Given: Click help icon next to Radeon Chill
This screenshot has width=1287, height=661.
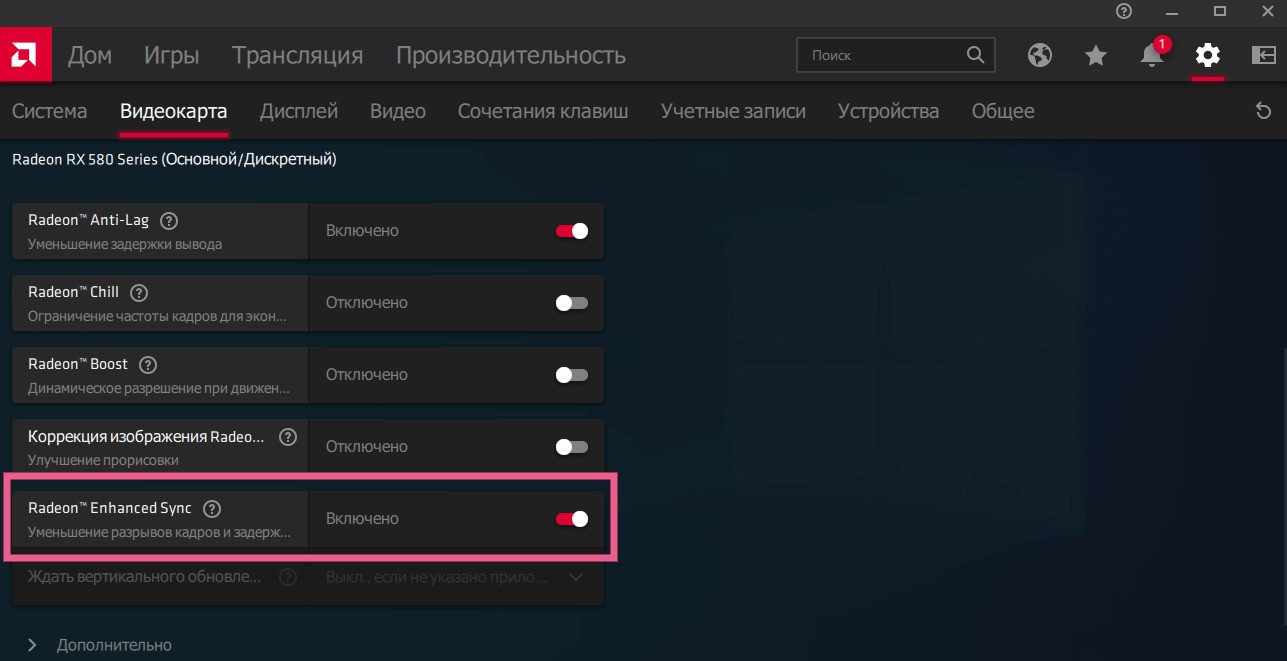Looking at the screenshot, I should coord(139,293).
